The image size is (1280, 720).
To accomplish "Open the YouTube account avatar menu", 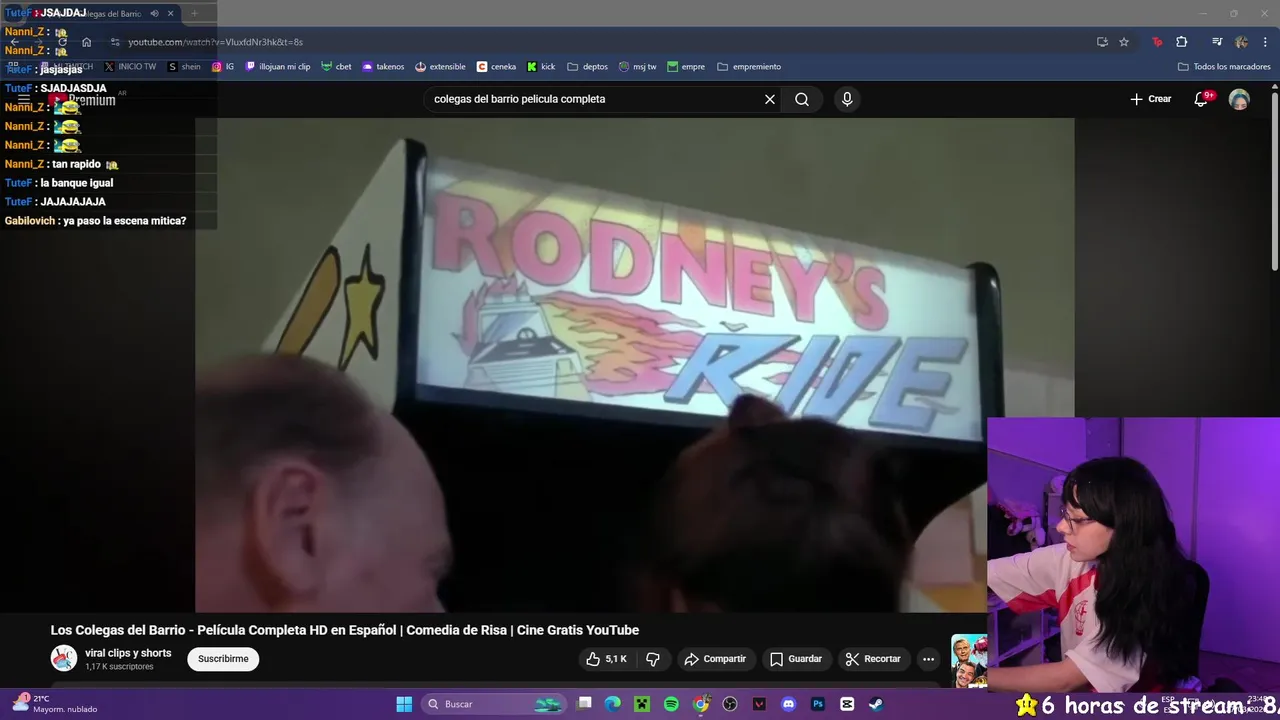I will point(1239,99).
